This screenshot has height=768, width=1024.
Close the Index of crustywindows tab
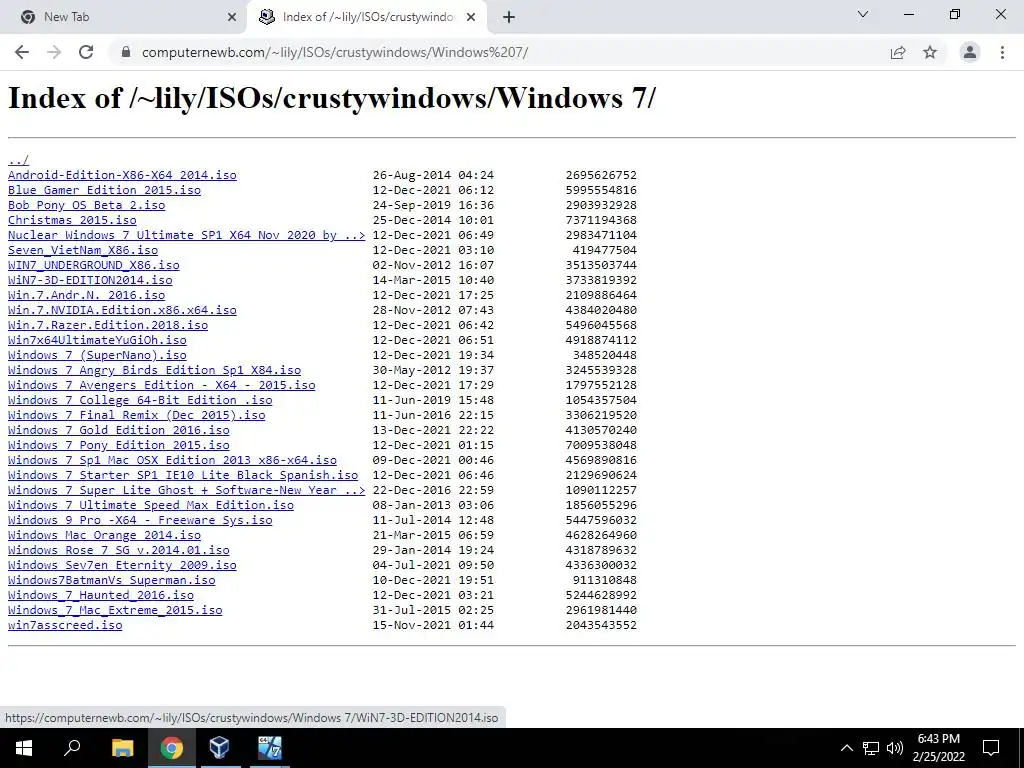[x=471, y=18]
